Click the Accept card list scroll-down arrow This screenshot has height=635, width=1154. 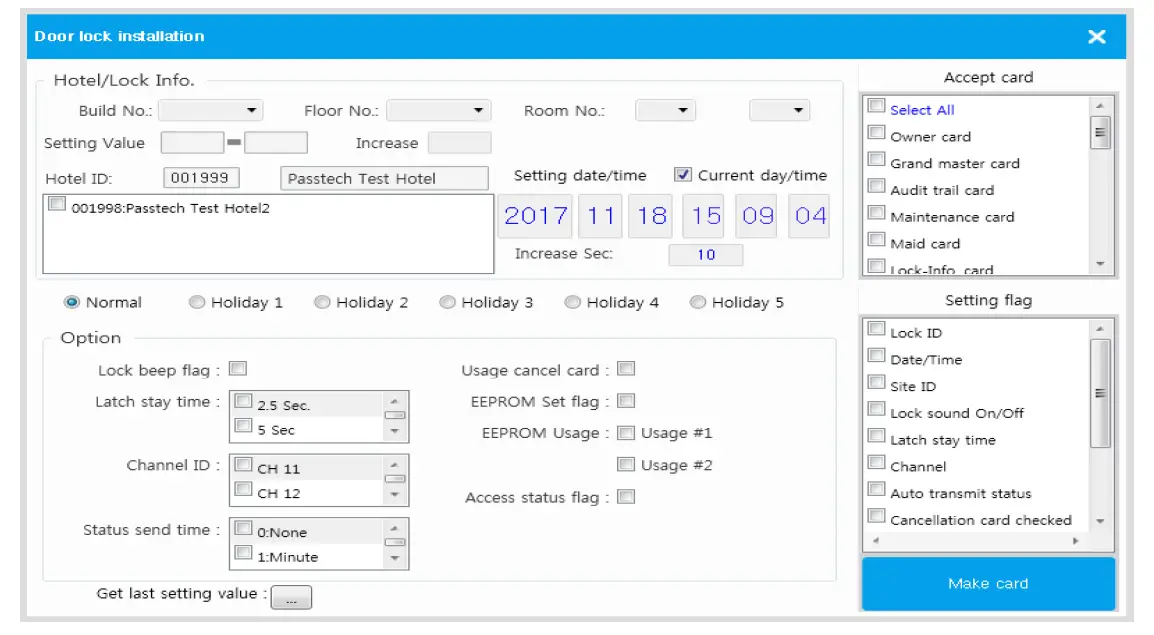click(x=1100, y=263)
